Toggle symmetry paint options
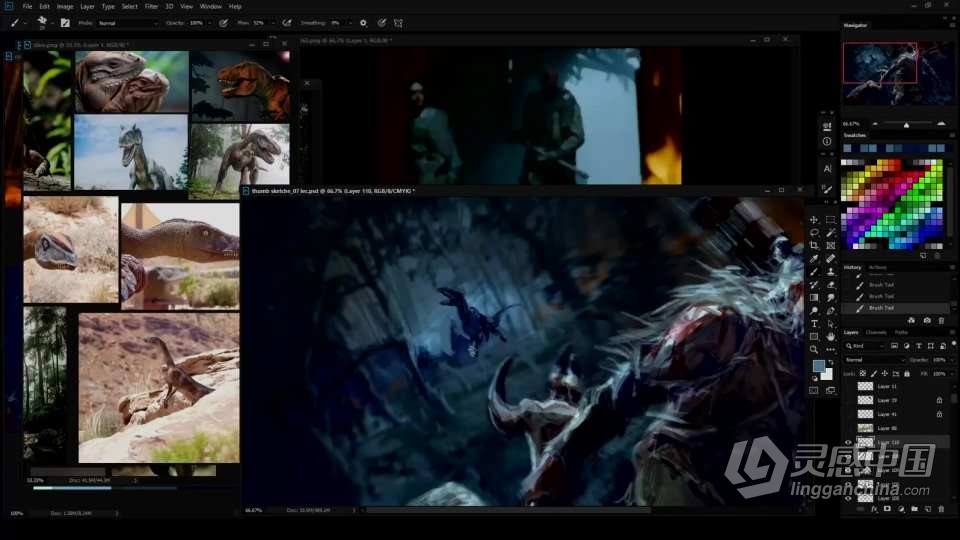 click(399, 23)
